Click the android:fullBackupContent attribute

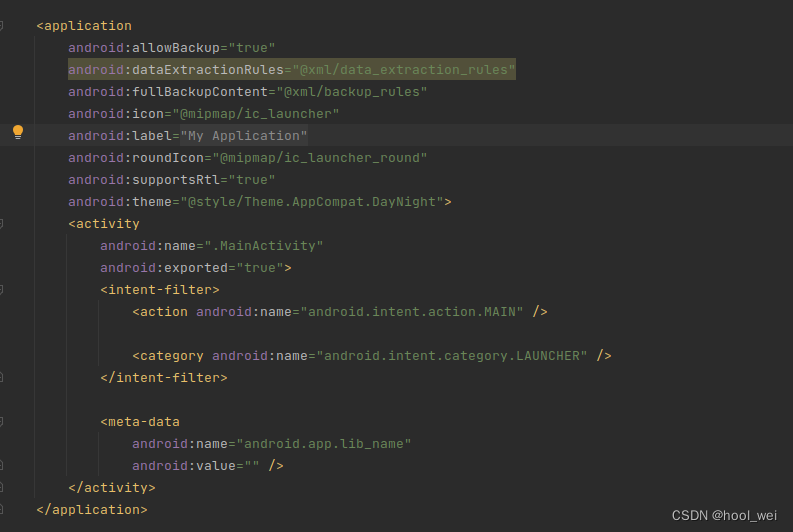coord(168,92)
